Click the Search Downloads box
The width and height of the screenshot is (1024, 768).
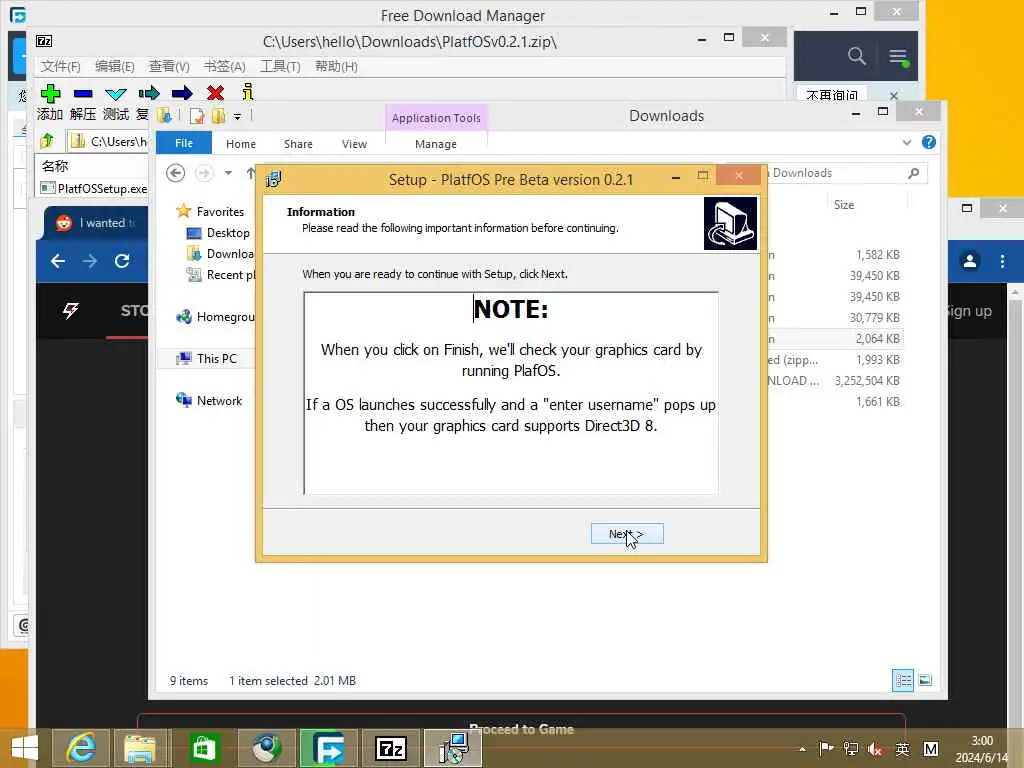click(846, 173)
